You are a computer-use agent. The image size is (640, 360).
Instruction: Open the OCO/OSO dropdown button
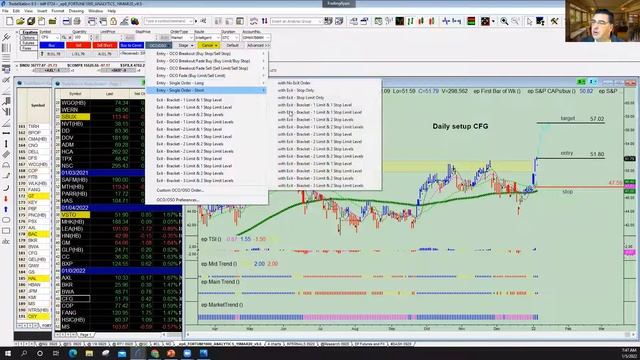[159, 45]
